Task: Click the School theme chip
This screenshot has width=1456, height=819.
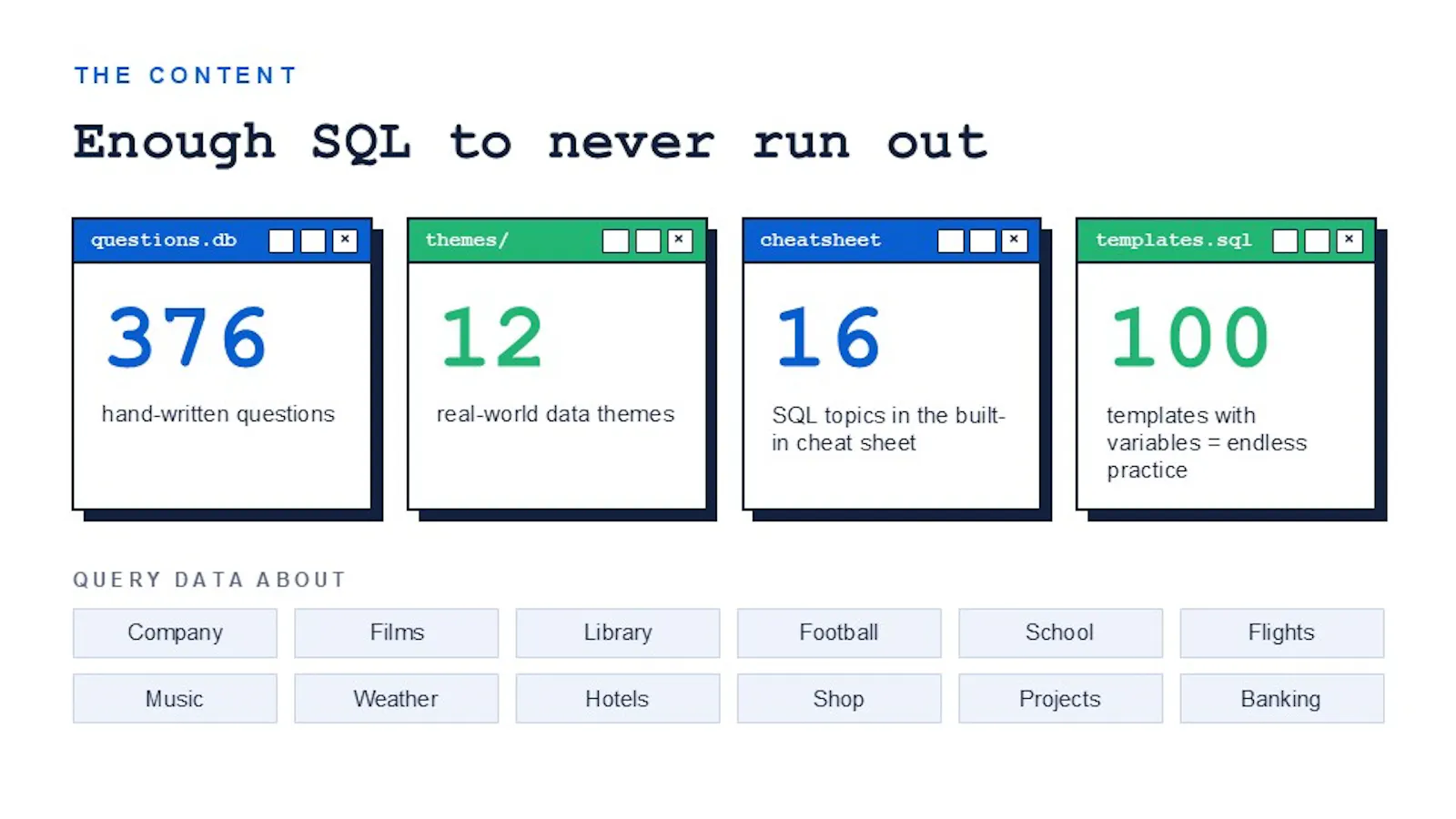Action: coord(1060,632)
